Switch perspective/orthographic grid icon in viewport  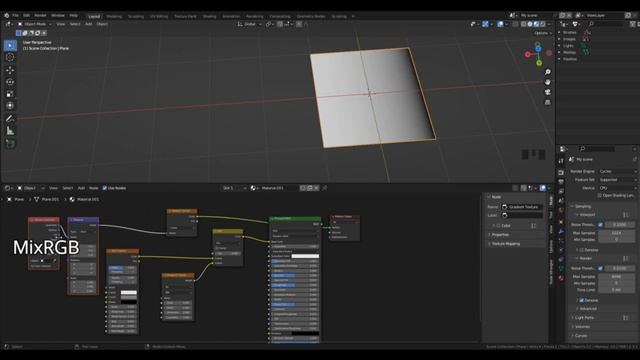(548, 102)
